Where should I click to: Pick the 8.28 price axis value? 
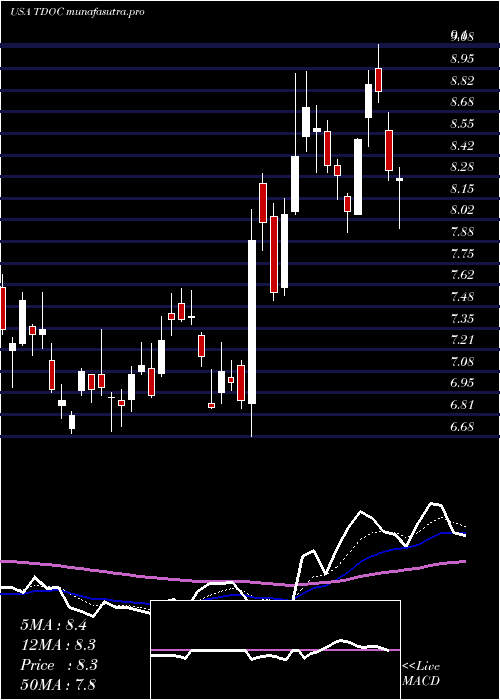tap(462, 167)
